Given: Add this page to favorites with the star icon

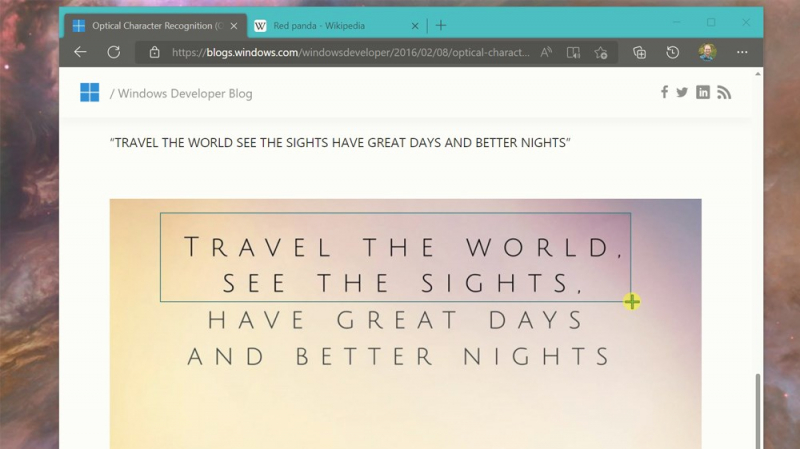Looking at the screenshot, I should tap(600, 52).
